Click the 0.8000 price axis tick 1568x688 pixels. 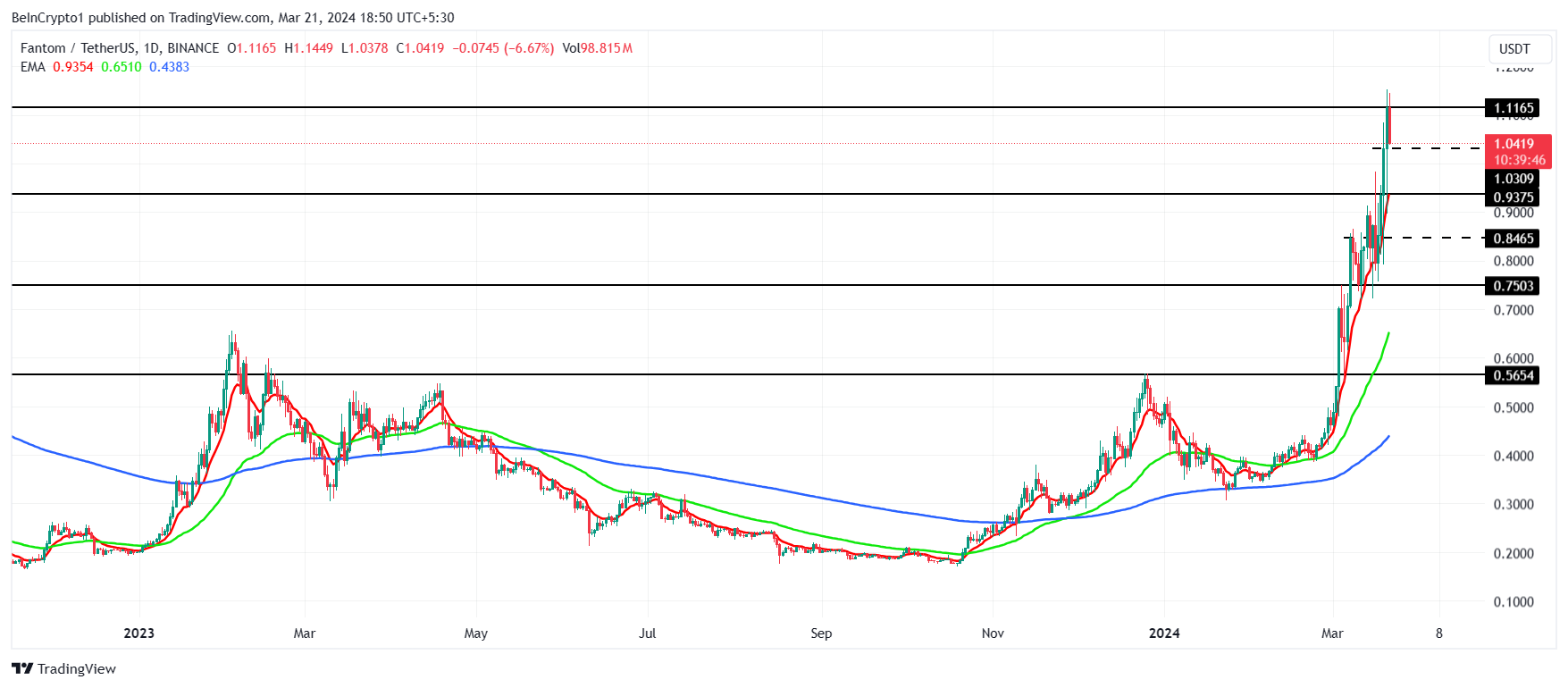pos(1513,262)
